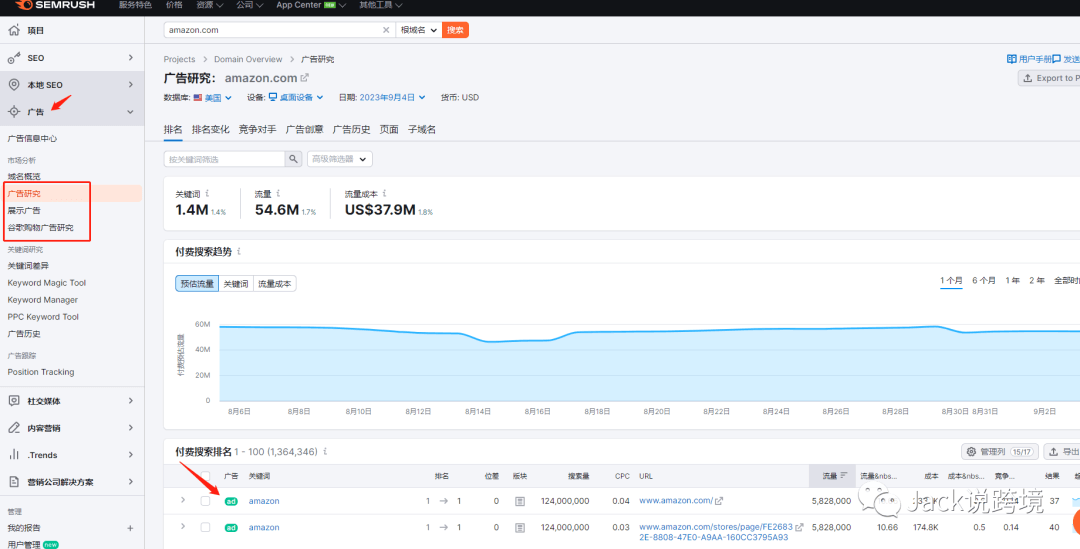Select the 6个月 time range
The height and width of the screenshot is (549, 1080).
tap(984, 280)
